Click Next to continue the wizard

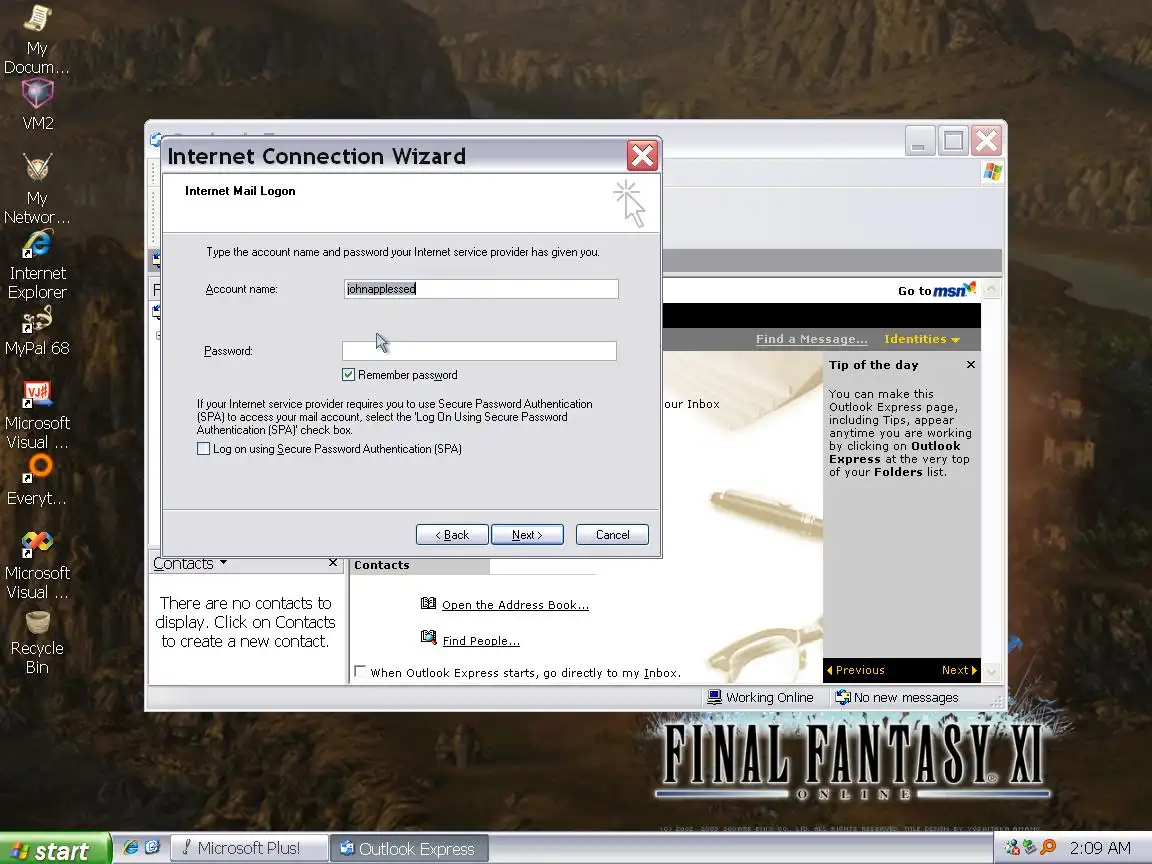tap(527, 535)
